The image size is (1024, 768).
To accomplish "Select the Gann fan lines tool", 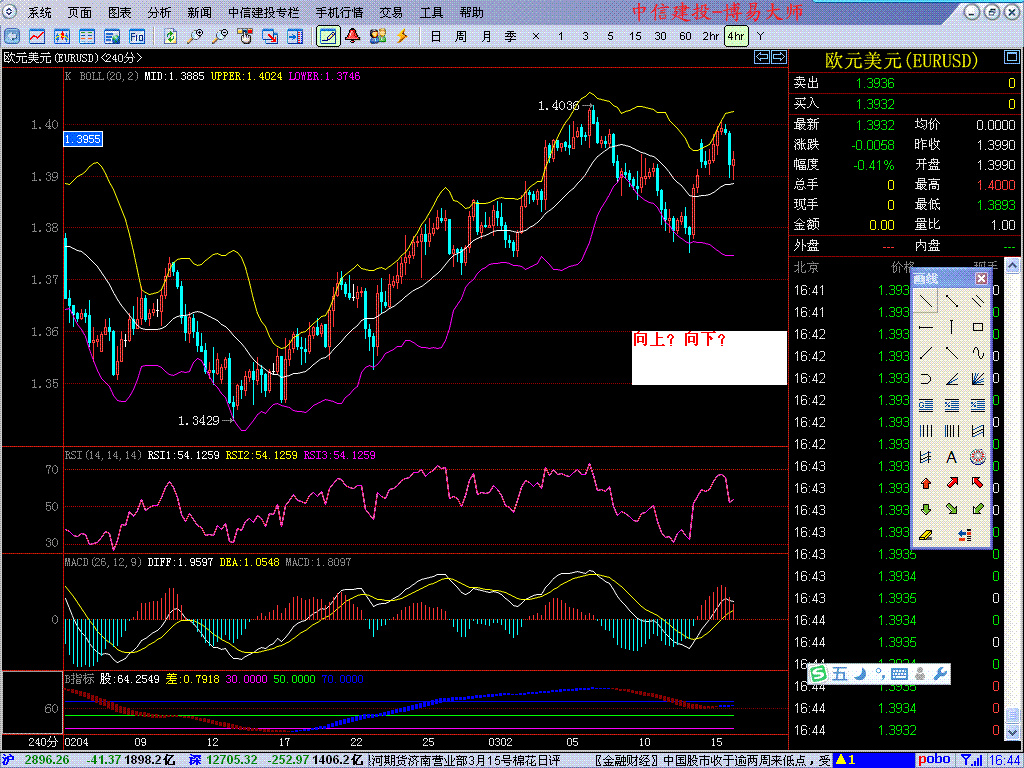I will click(x=978, y=379).
